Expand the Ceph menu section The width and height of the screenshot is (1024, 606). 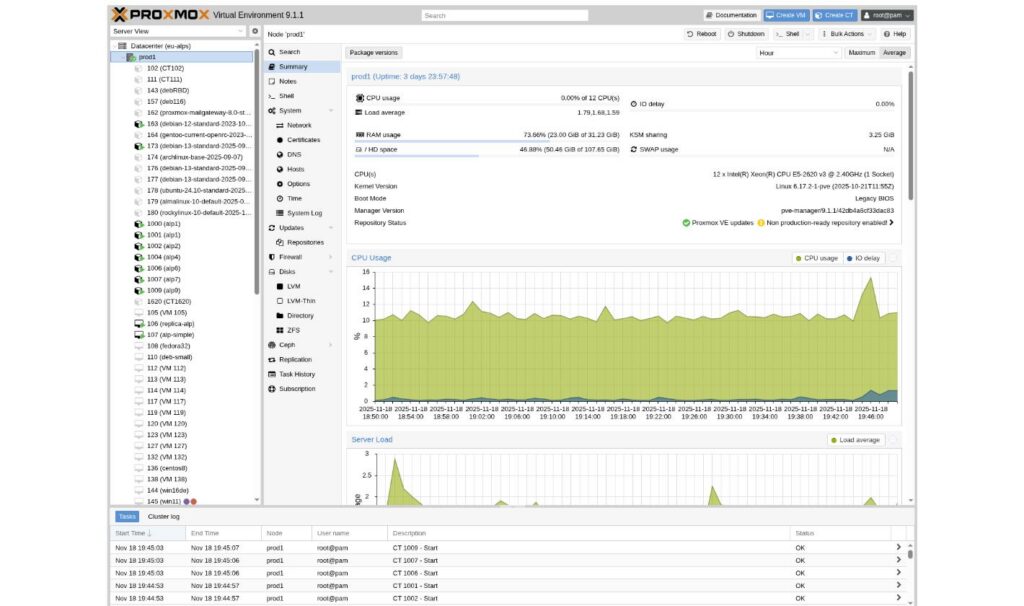pyautogui.click(x=331, y=345)
